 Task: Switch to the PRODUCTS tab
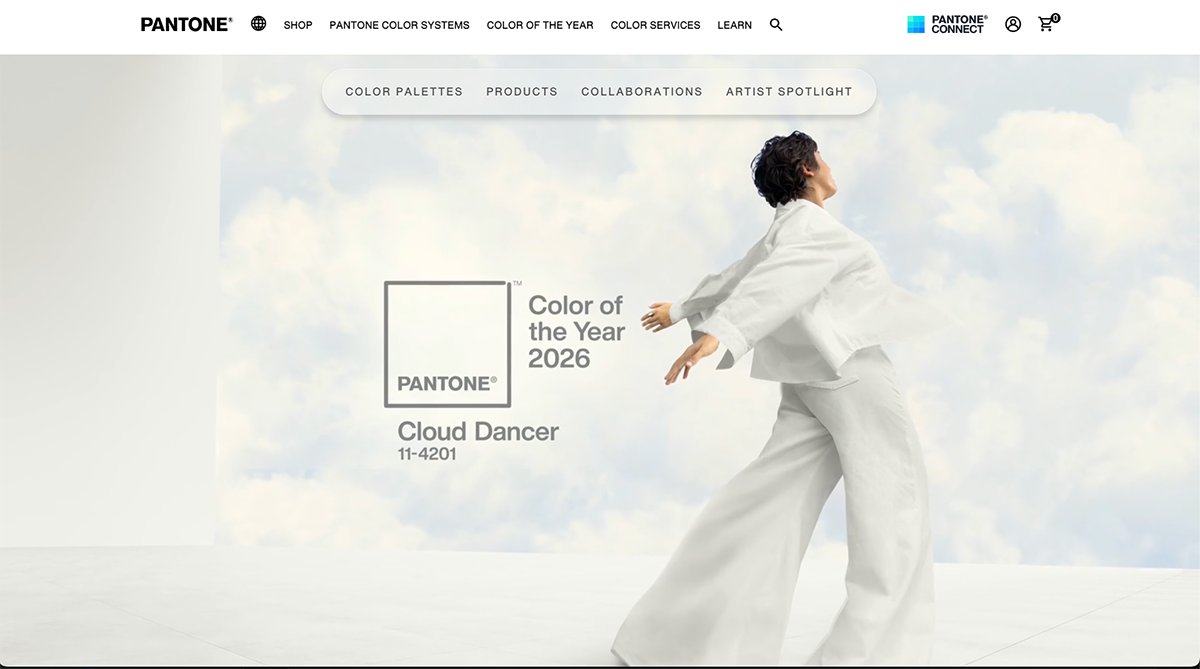(x=521, y=91)
